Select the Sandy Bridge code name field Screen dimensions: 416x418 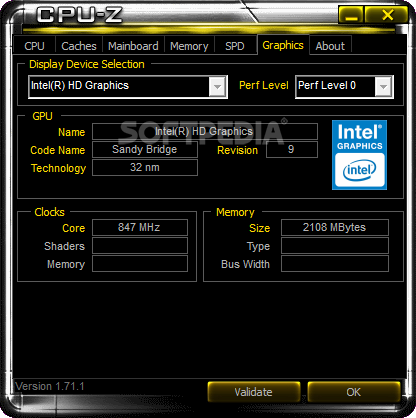tap(145, 149)
